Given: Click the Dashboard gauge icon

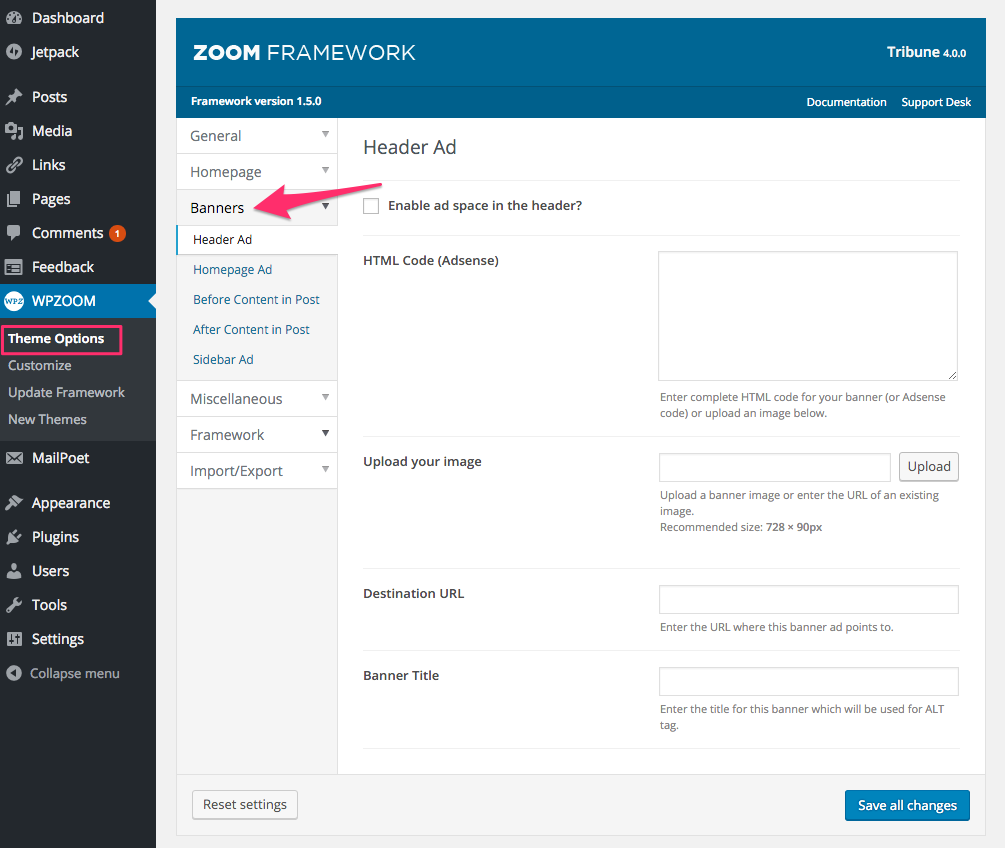Looking at the screenshot, I should pyautogui.click(x=14, y=18).
